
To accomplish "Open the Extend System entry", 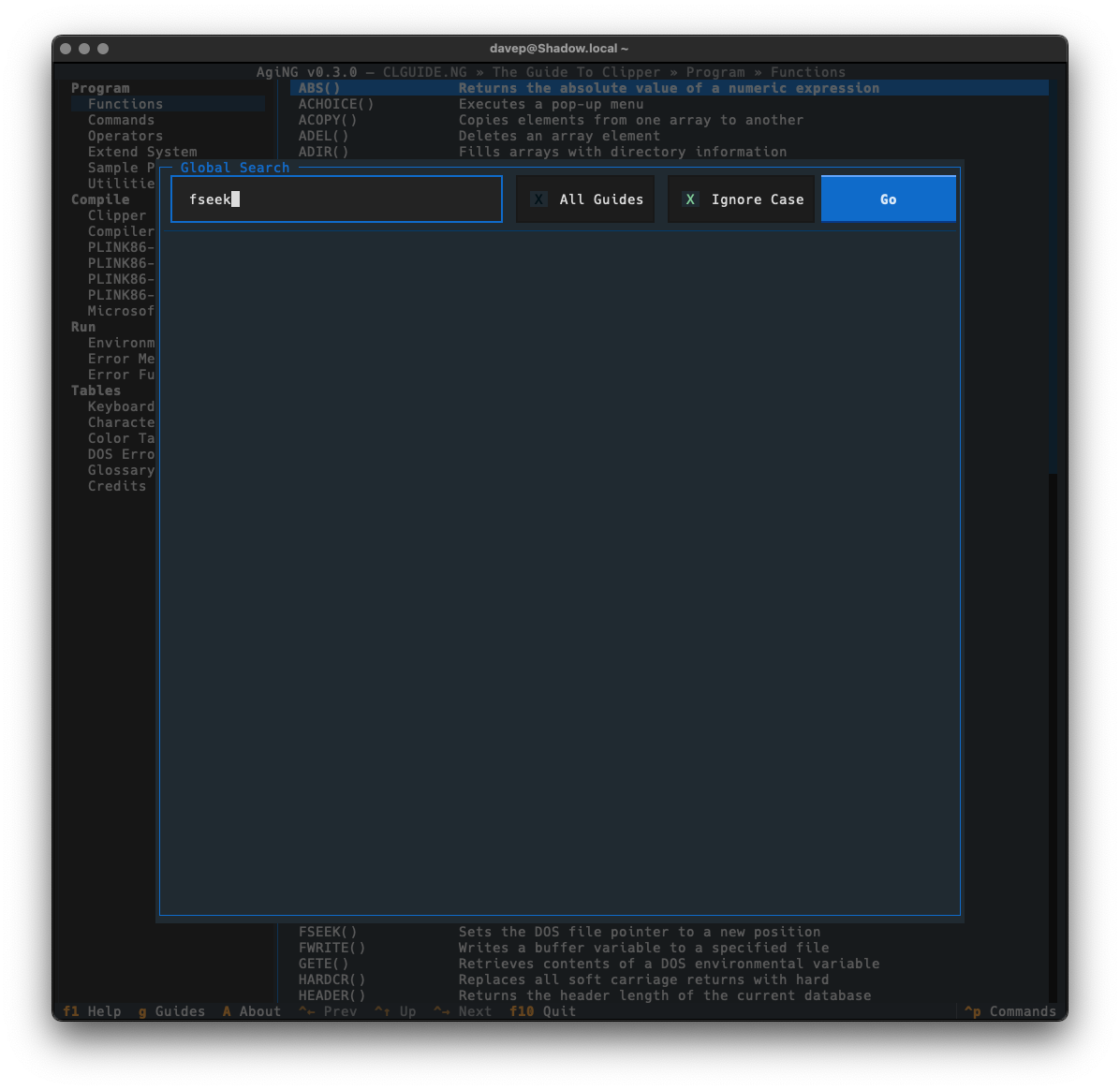I will (x=141, y=151).
